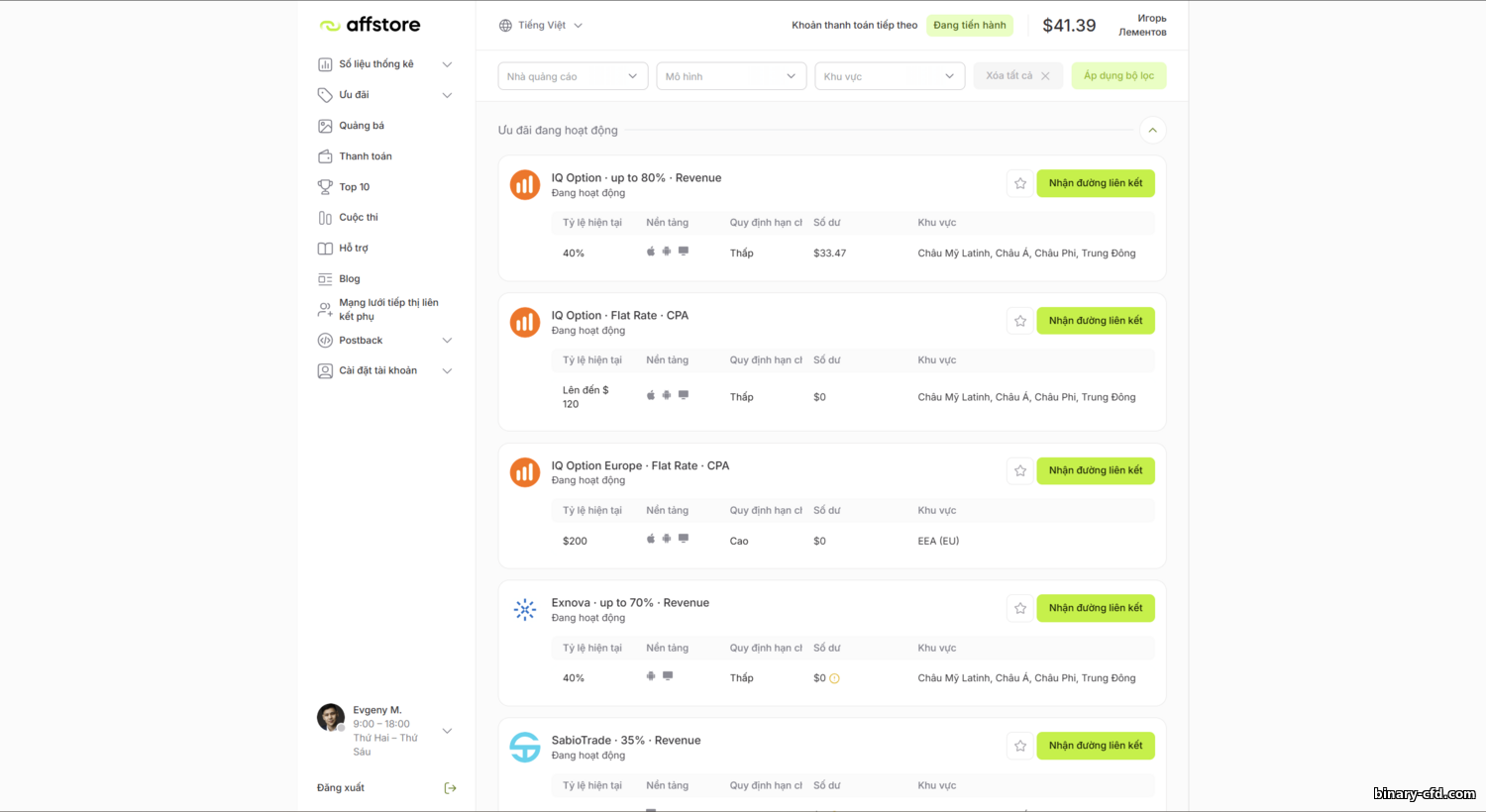Click the globe language icon

[505, 26]
